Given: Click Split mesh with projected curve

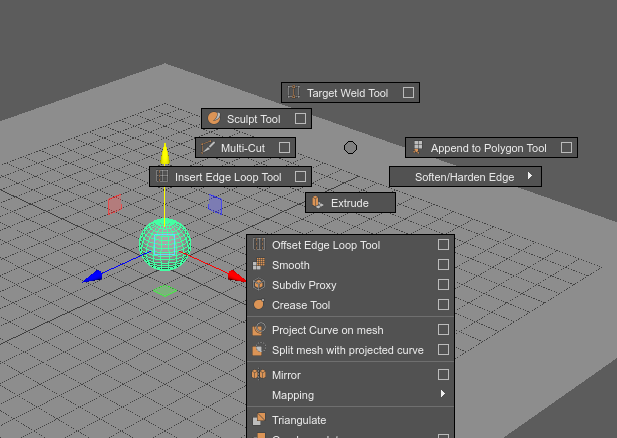Looking at the screenshot, I should point(347,350).
